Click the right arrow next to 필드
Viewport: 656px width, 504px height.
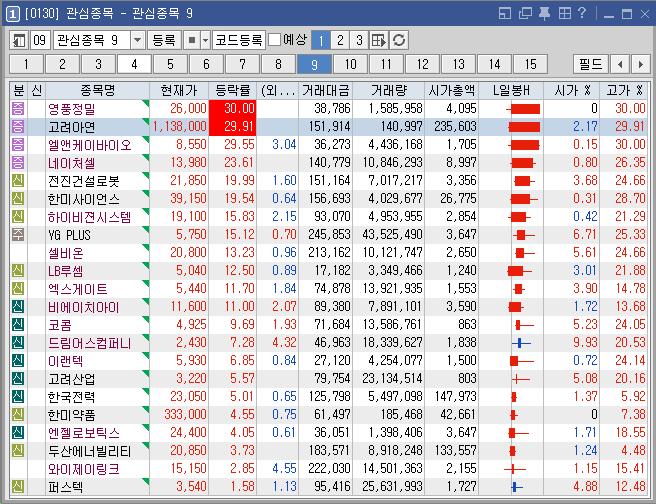click(641, 64)
